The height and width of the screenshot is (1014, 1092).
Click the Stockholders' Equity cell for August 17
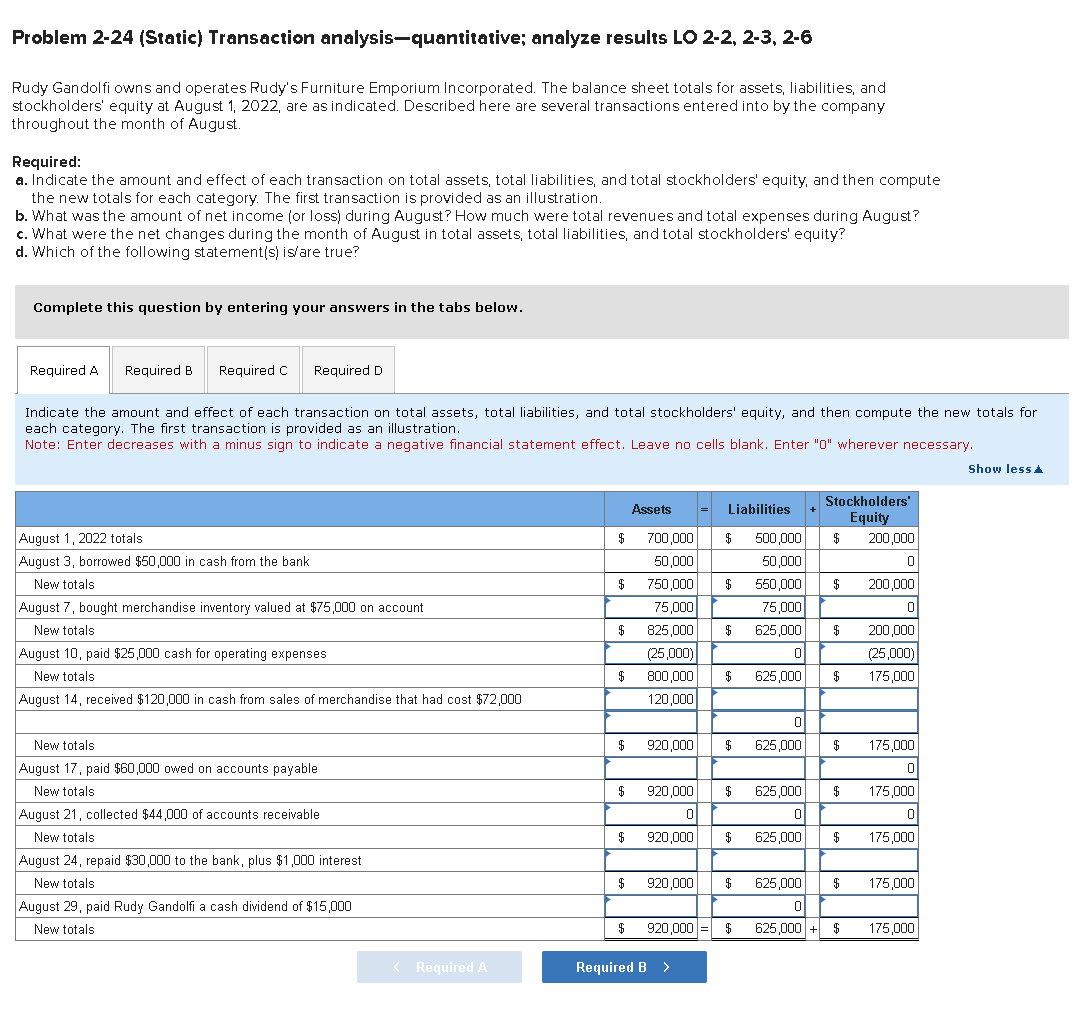(x=868, y=768)
